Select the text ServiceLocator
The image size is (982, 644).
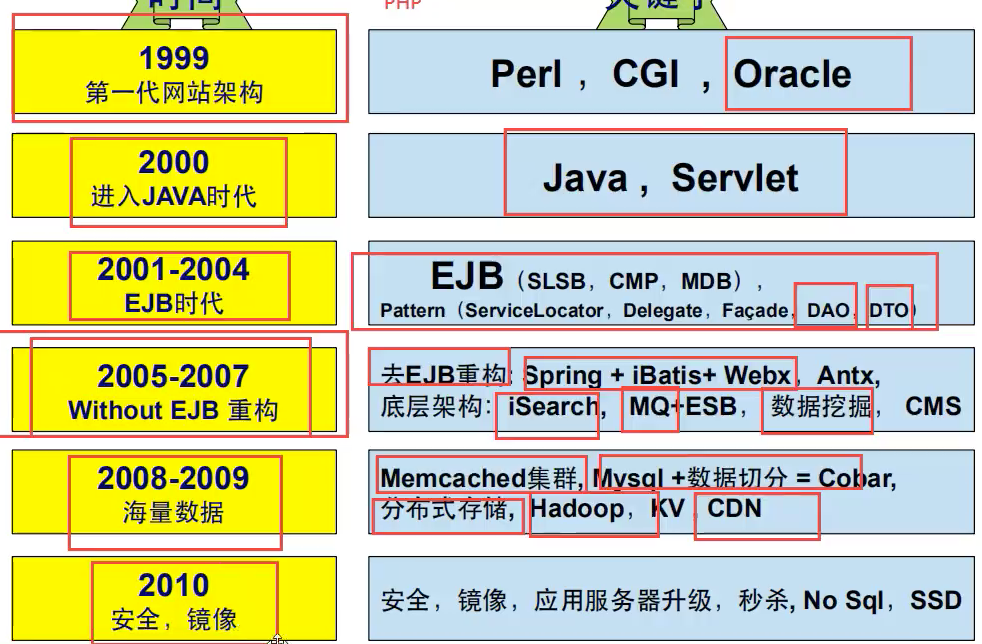pyautogui.click(x=534, y=311)
